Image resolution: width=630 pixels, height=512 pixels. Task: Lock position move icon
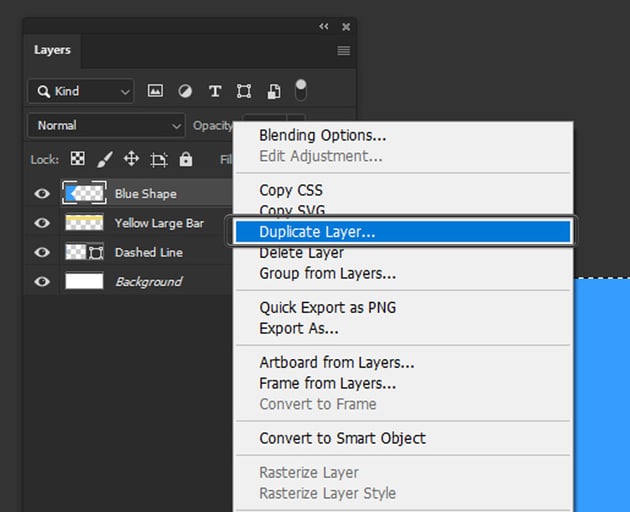(131, 159)
